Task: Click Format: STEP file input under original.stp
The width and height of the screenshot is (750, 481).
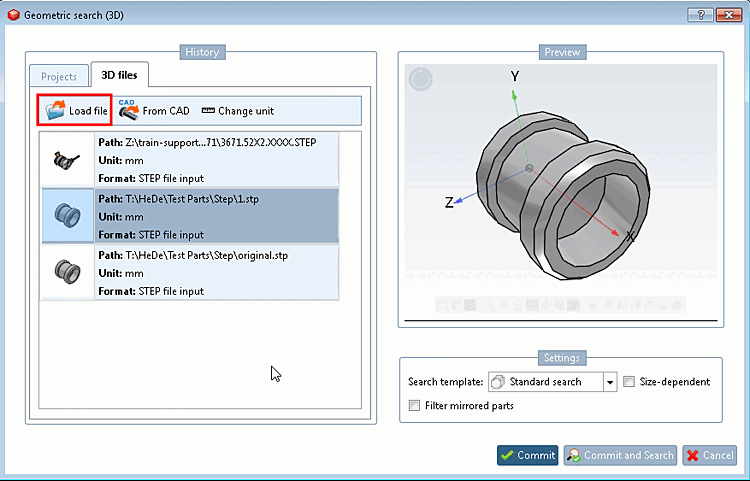Action: (x=151, y=291)
